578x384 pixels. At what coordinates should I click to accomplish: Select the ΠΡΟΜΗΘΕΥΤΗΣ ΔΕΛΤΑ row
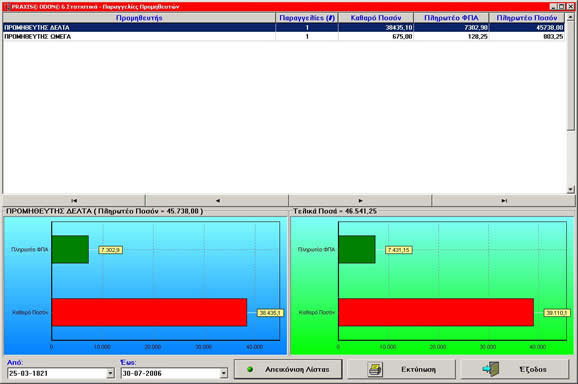[x=283, y=27]
